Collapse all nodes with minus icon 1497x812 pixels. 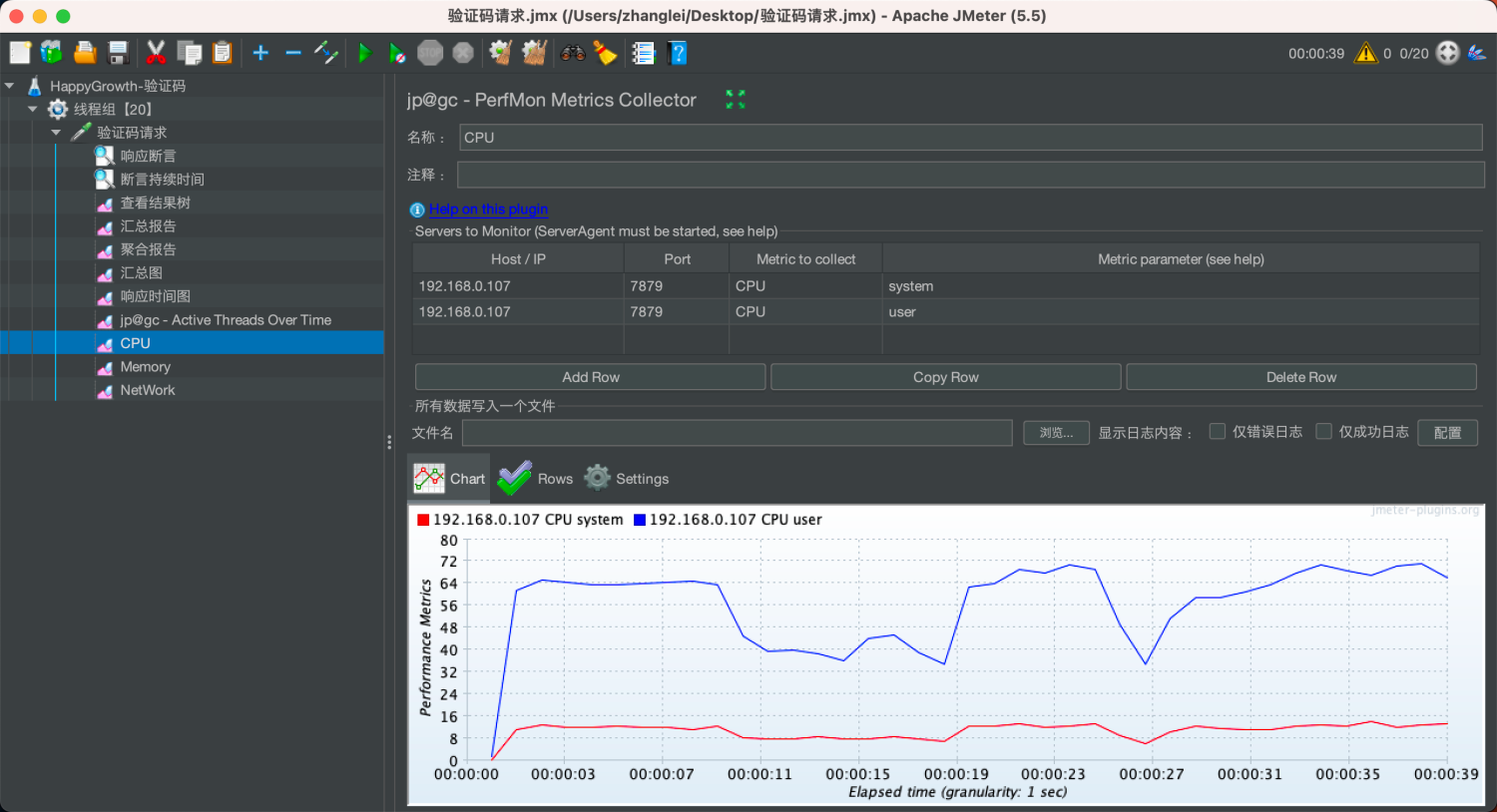293,53
